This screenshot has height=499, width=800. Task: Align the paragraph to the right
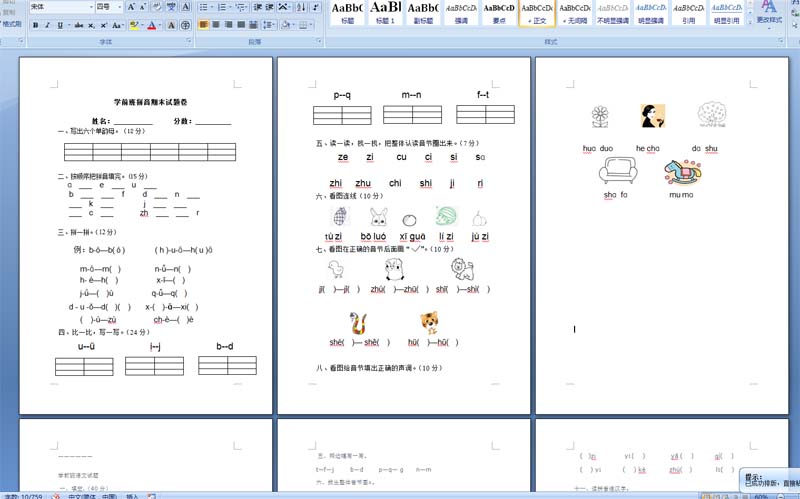pos(229,25)
